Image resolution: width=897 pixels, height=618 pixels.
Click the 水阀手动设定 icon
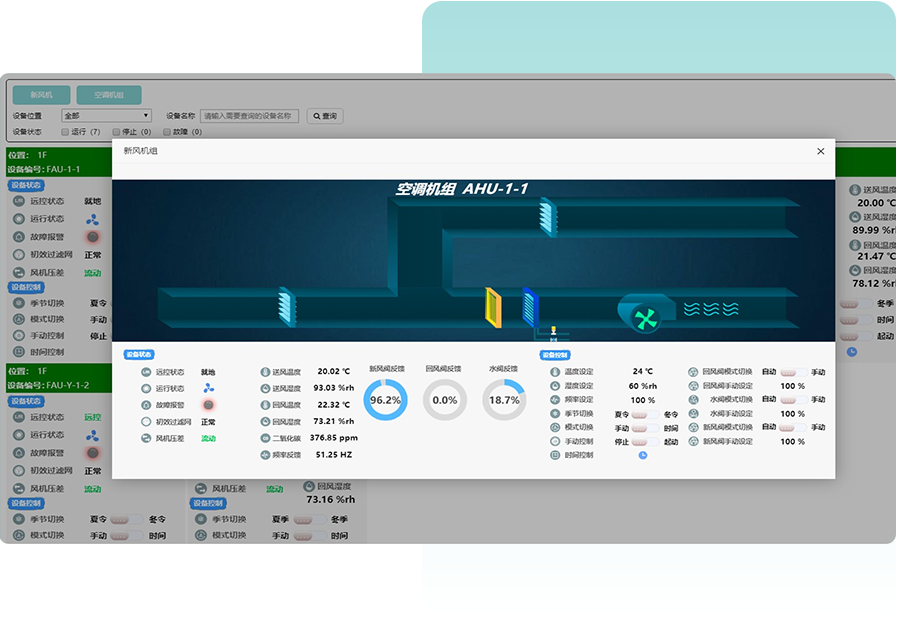point(693,414)
